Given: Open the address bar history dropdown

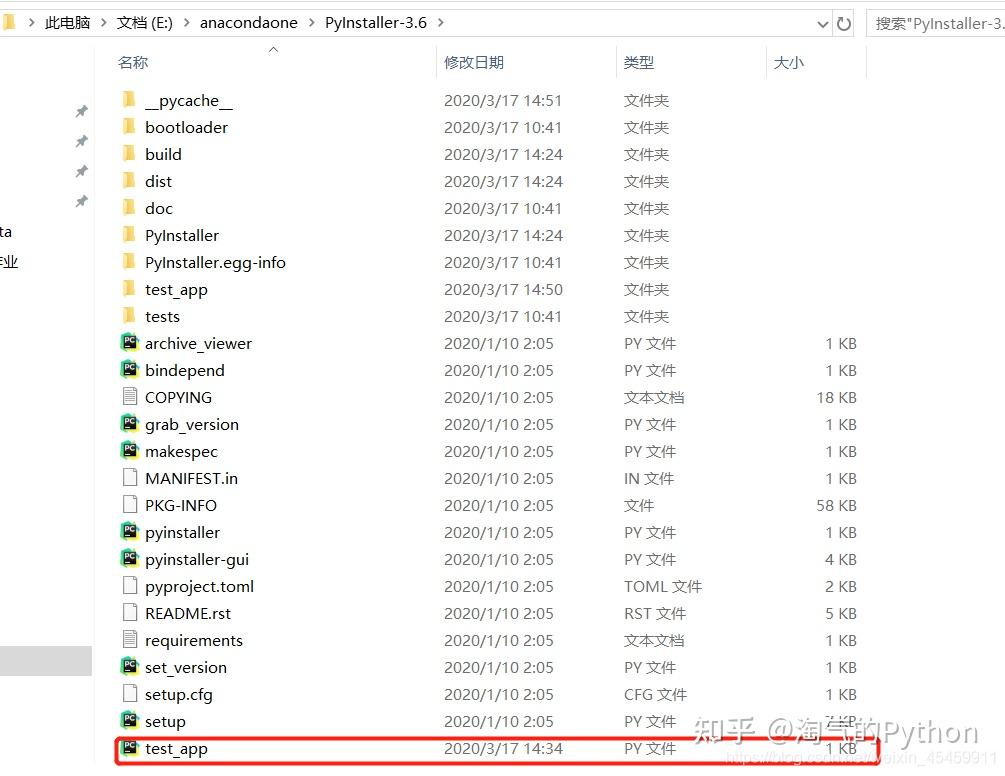Looking at the screenshot, I should (x=822, y=22).
